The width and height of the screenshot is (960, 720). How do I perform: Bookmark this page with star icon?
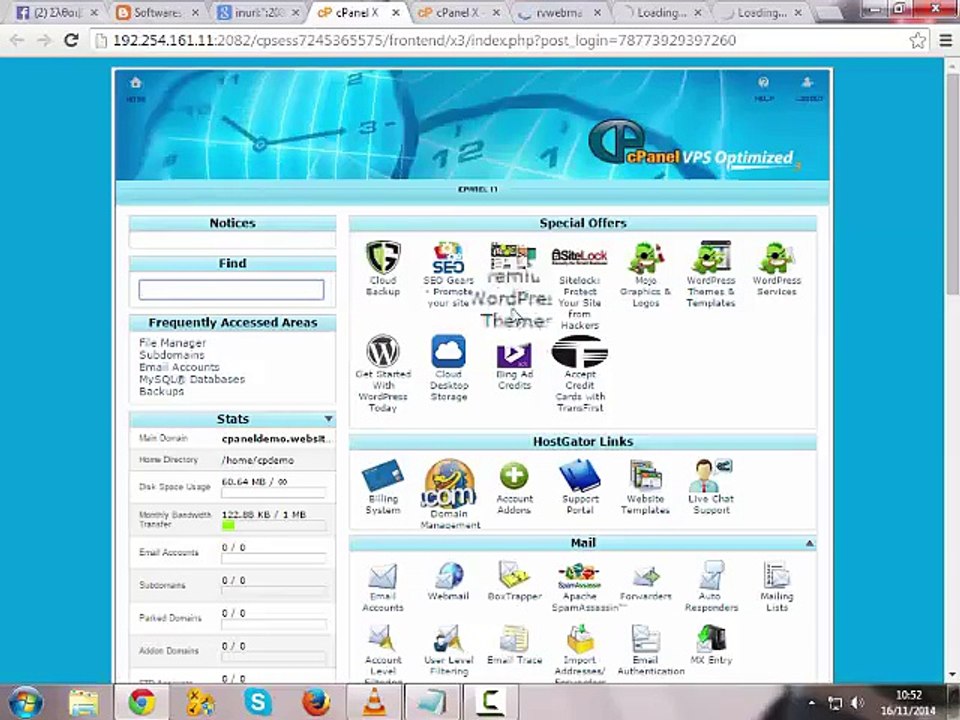917,40
